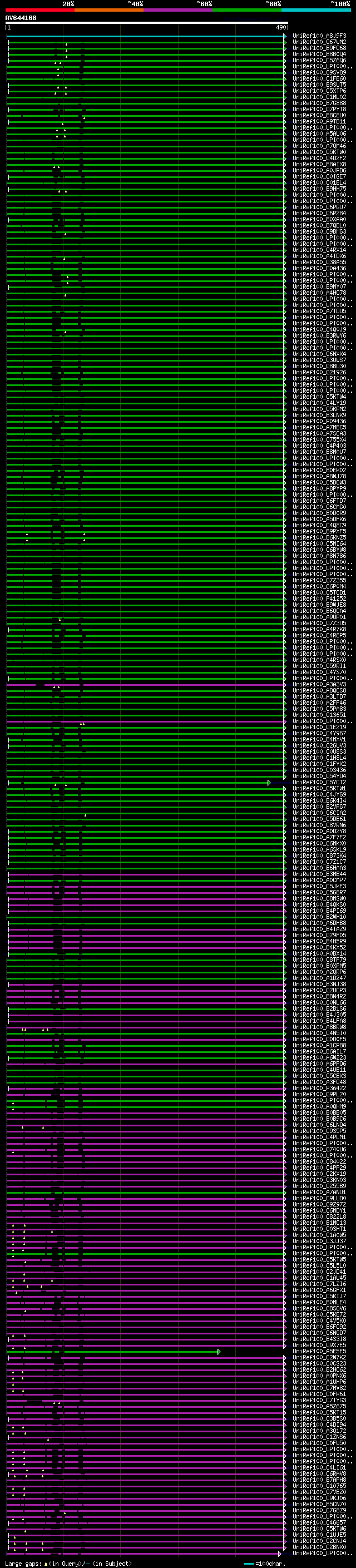Select the UniRef100_O13651 label
Viewport: 356px width, 1568px height.
[319, 715]
